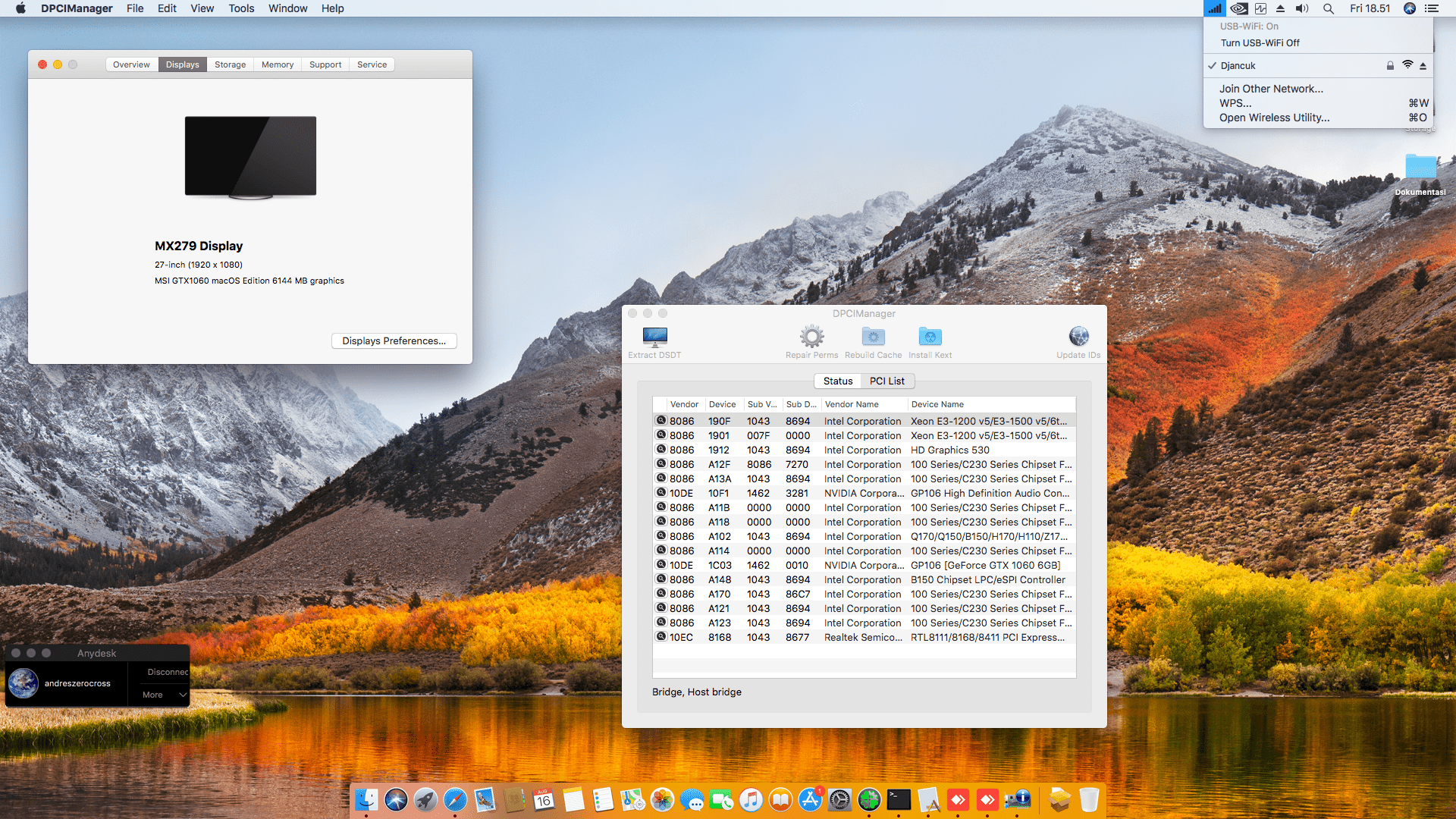
Task: Turn USB-WiFi Off
Action: pyautogui.click(x=1260, y=43)
